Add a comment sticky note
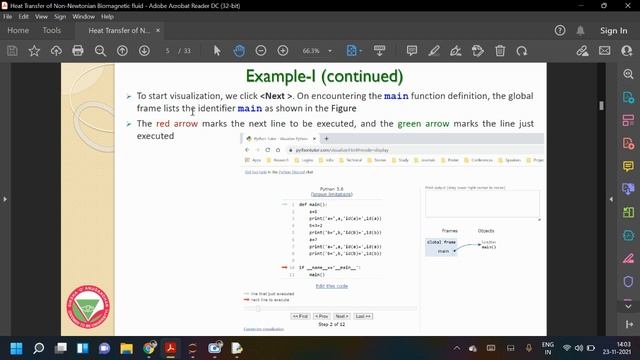This screenshot has width=640, height=360. [412, 51]
